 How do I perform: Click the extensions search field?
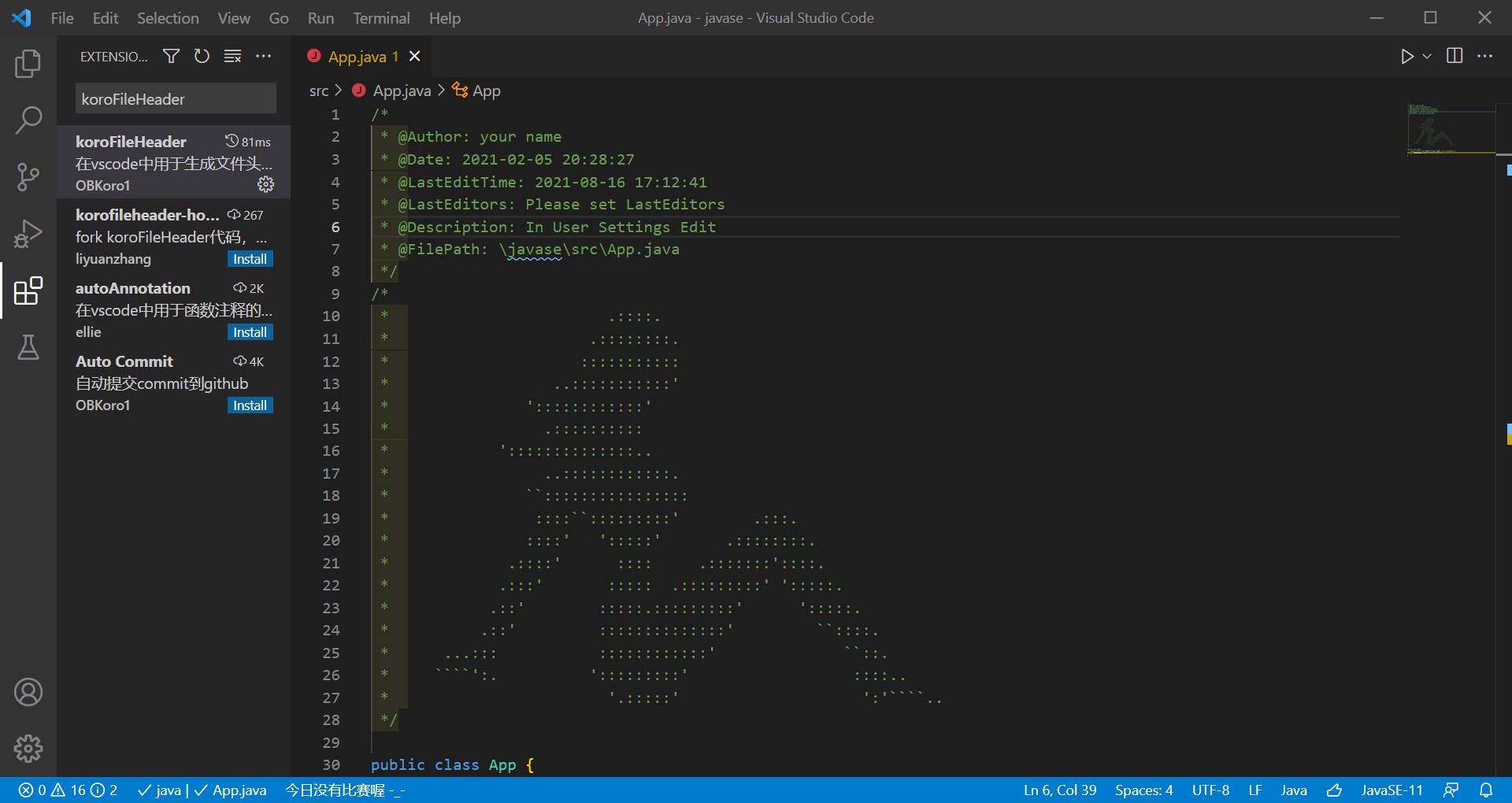coord(176,99)
